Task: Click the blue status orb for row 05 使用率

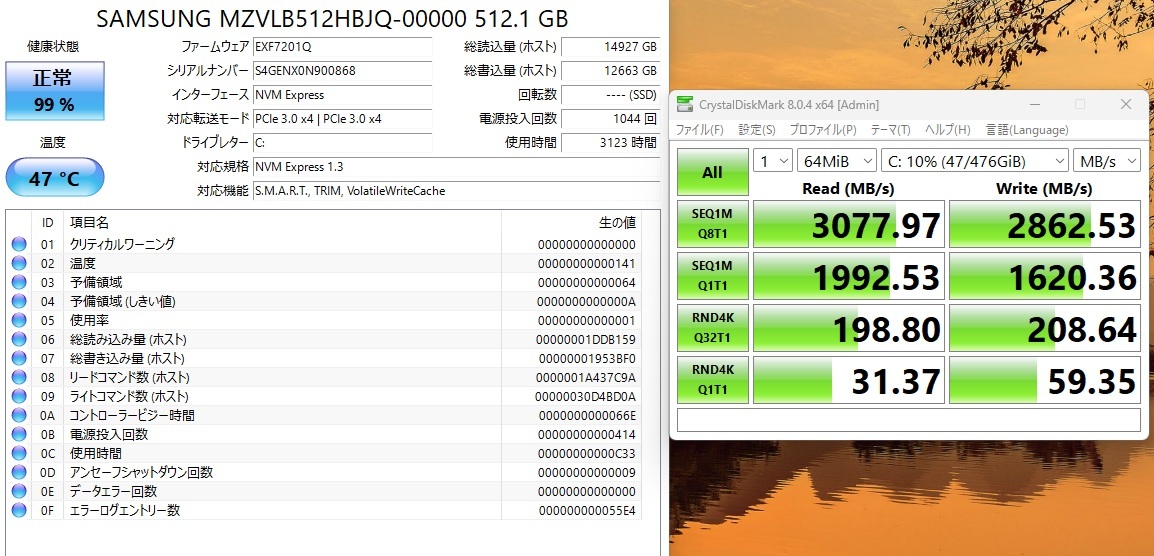Action: [18, 320]
